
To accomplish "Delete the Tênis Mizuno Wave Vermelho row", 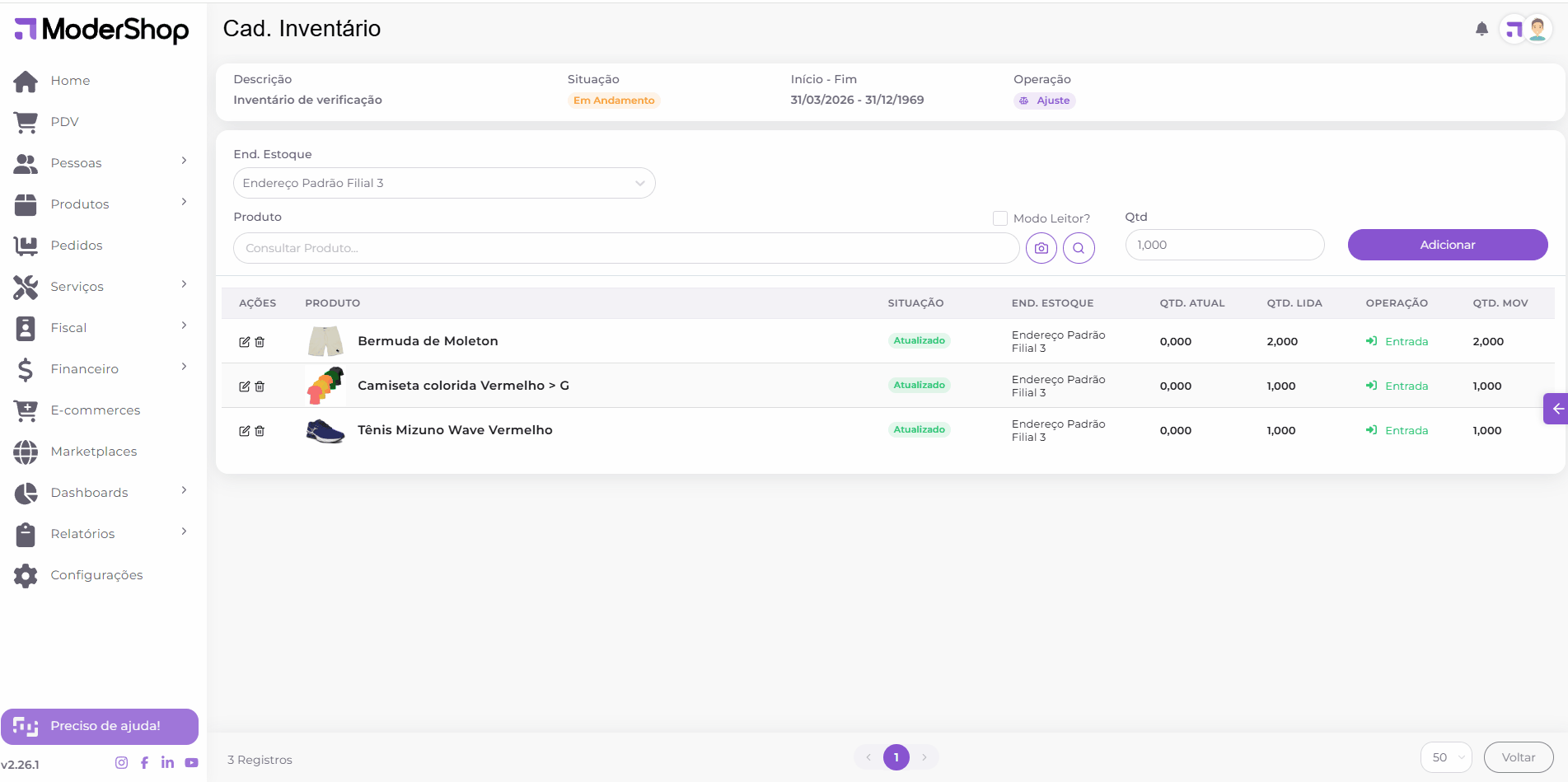I will point(260,431).
